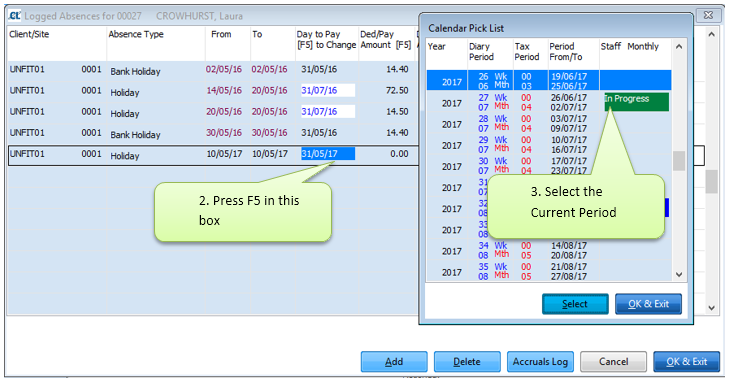
Task: Select the In Progress period cell
Action: click(x=636, y=101)
